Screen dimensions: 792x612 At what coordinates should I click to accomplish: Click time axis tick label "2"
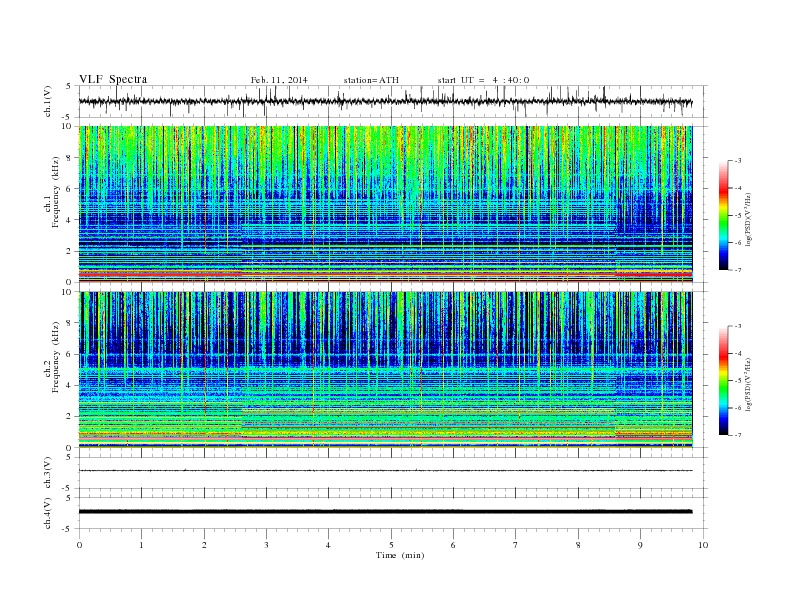[x=204, y=545]
